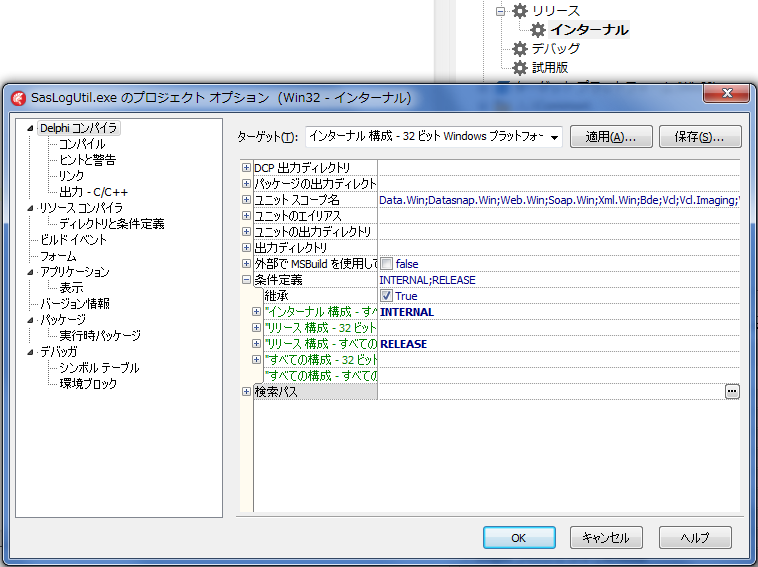Expand the パッケージの出力ディレクトリ row
Screen dimensions: 758x567
click(x=246, y=184)
